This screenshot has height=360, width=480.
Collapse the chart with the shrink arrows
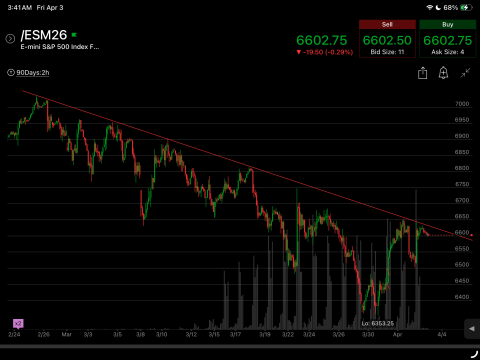coord(465,73)
